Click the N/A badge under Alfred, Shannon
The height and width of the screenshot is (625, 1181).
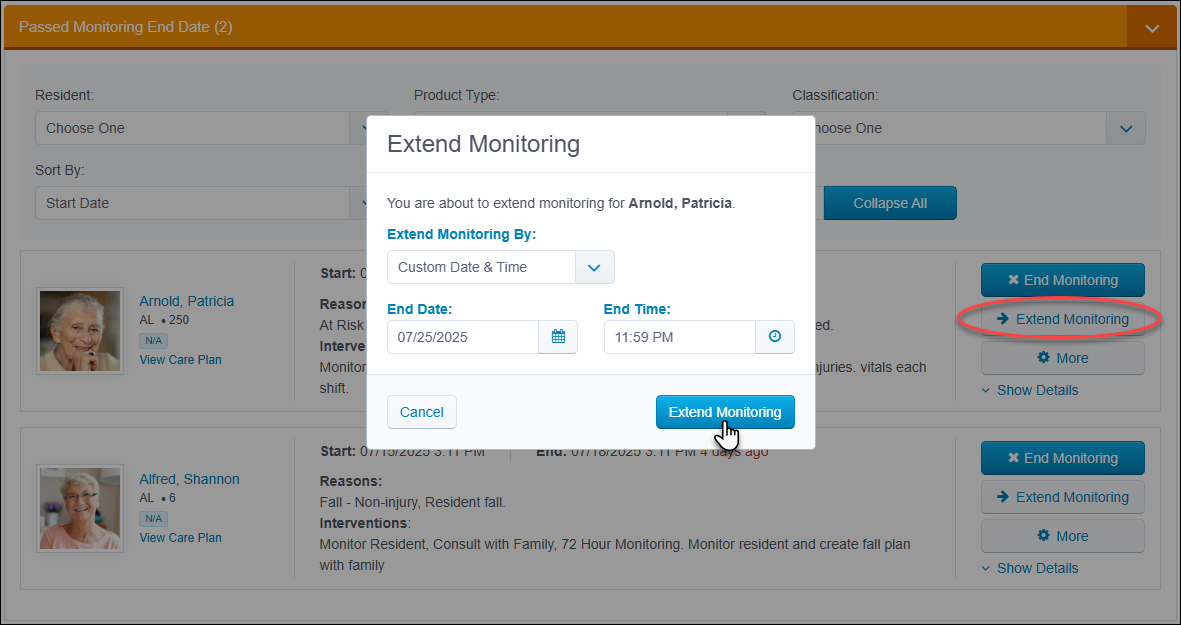(154, 519)
